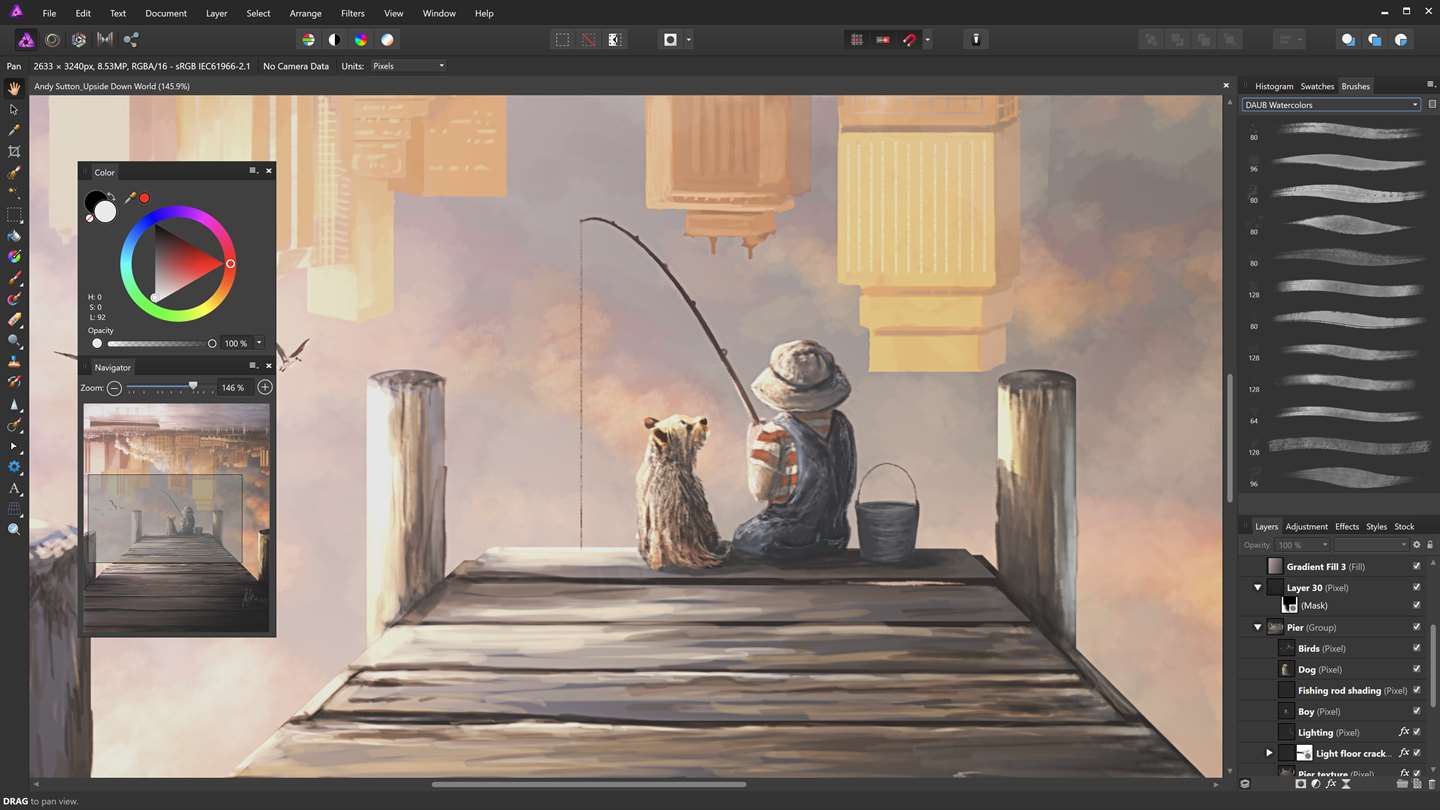Toggle the Quick Mask icon

click(670, 40)
